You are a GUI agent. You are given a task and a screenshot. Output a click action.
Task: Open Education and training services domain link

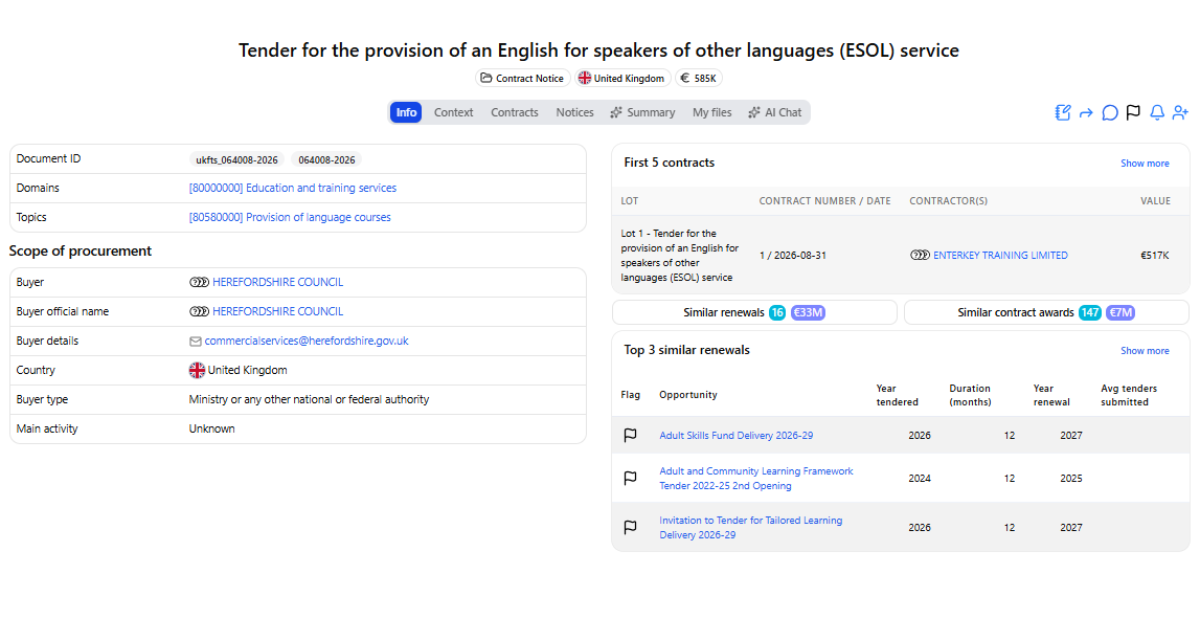coord(293,188)
